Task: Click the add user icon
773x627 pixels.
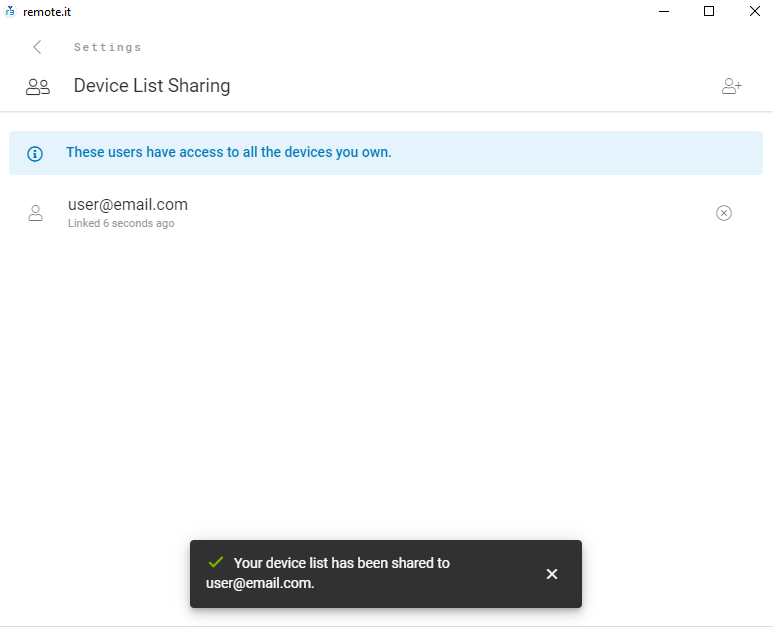Action: pyautogui.click(x=732, y=86)
